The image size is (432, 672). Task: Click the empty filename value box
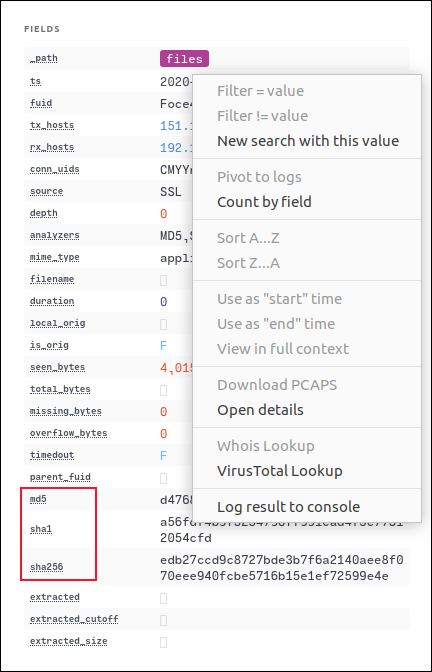[x=163, y=281]
